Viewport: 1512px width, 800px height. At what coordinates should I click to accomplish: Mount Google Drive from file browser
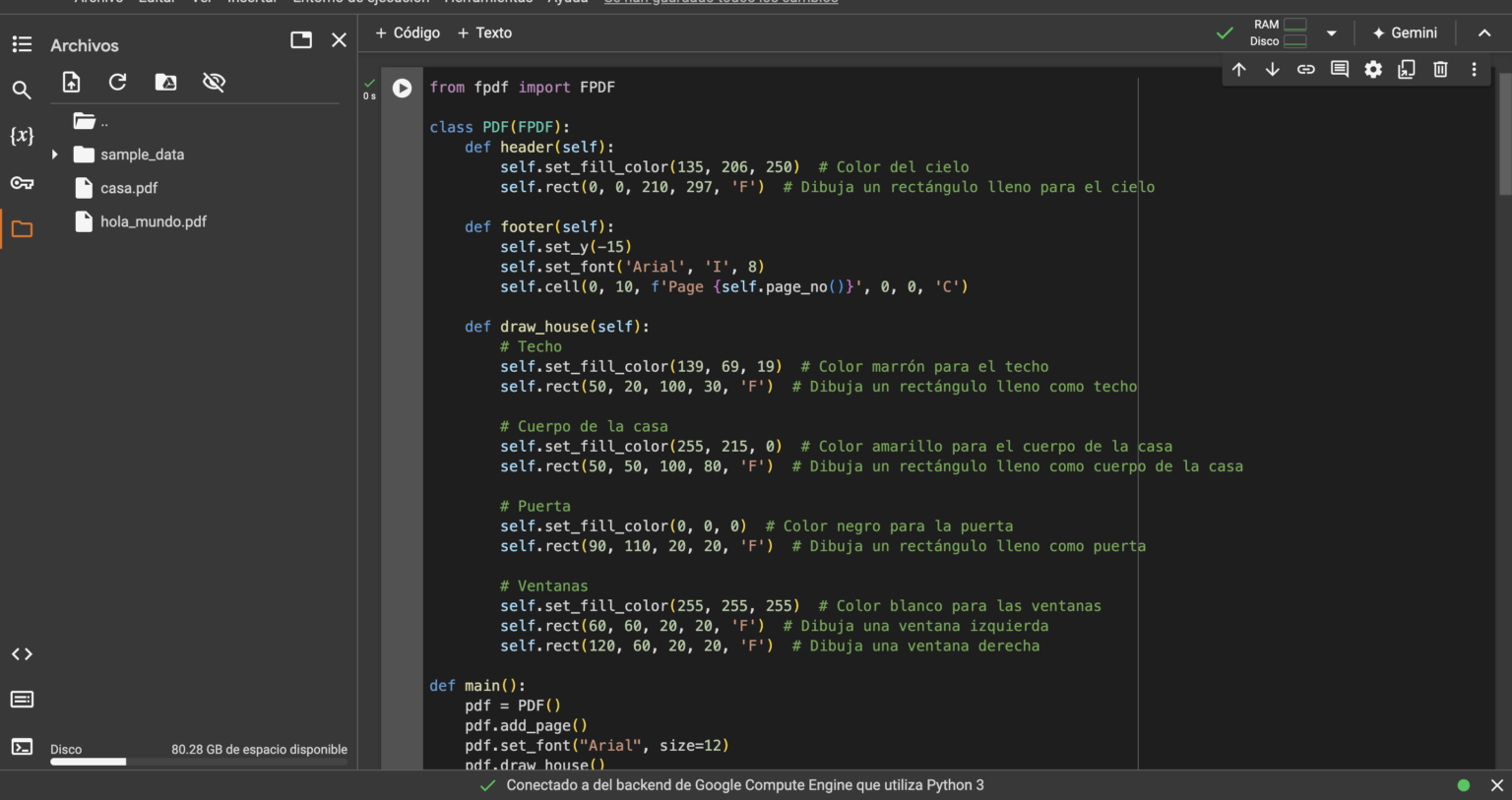164,82
